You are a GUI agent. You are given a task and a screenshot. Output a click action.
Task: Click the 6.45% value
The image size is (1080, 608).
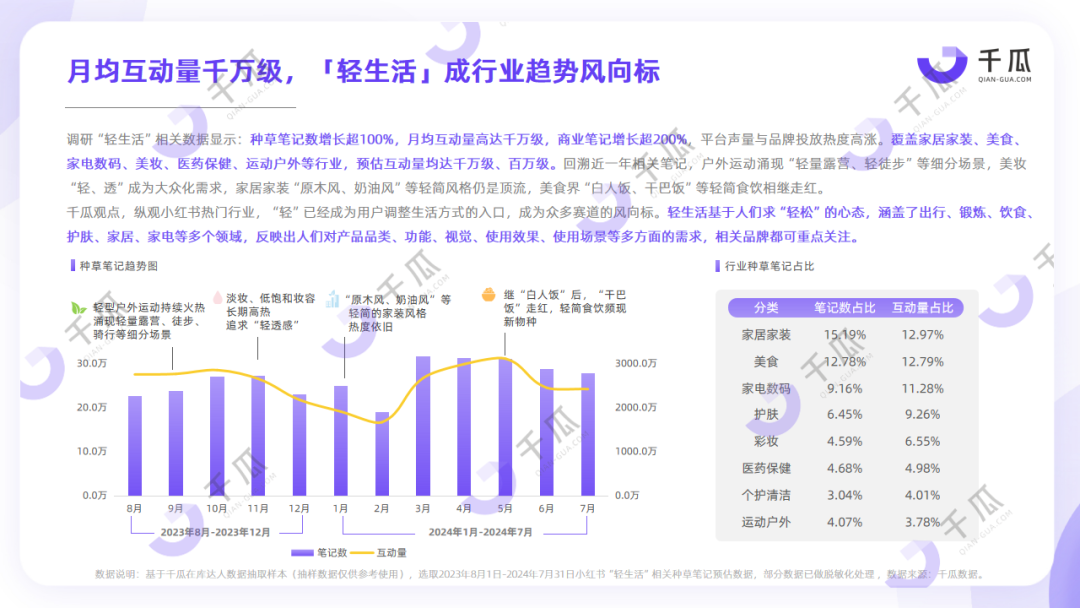(844, 415)
